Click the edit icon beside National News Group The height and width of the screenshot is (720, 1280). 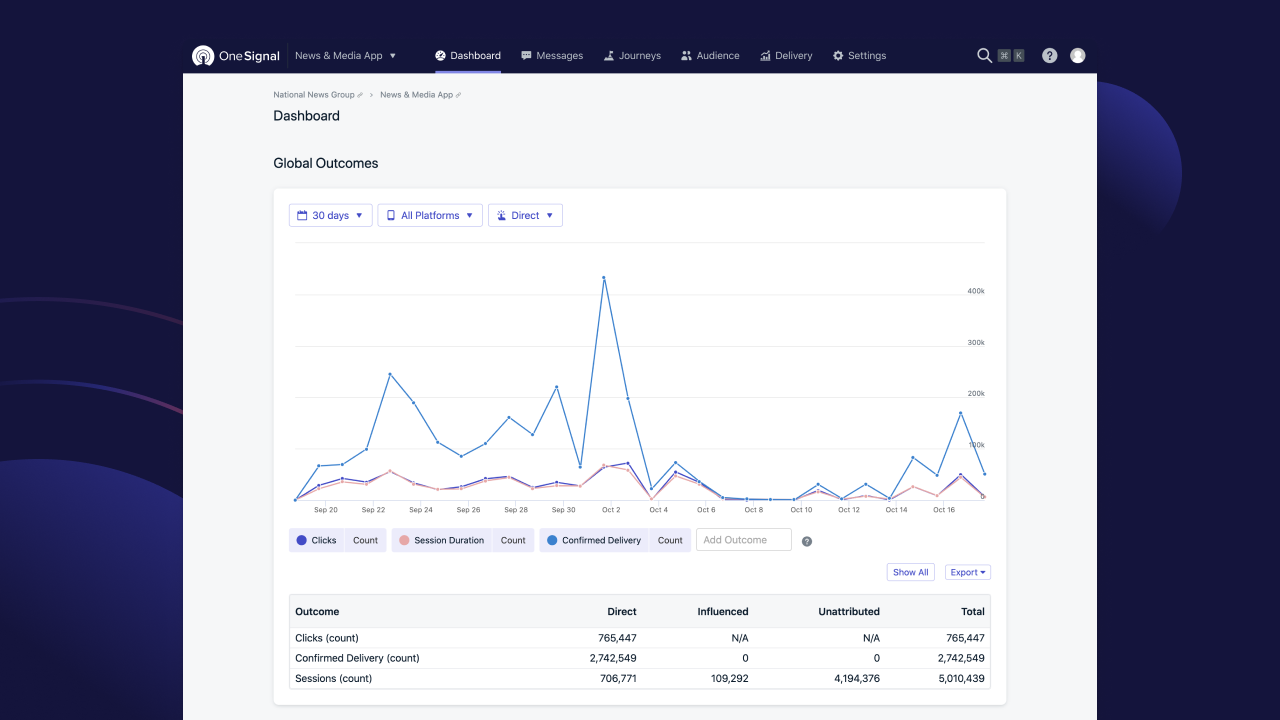[x=361, y=95]
